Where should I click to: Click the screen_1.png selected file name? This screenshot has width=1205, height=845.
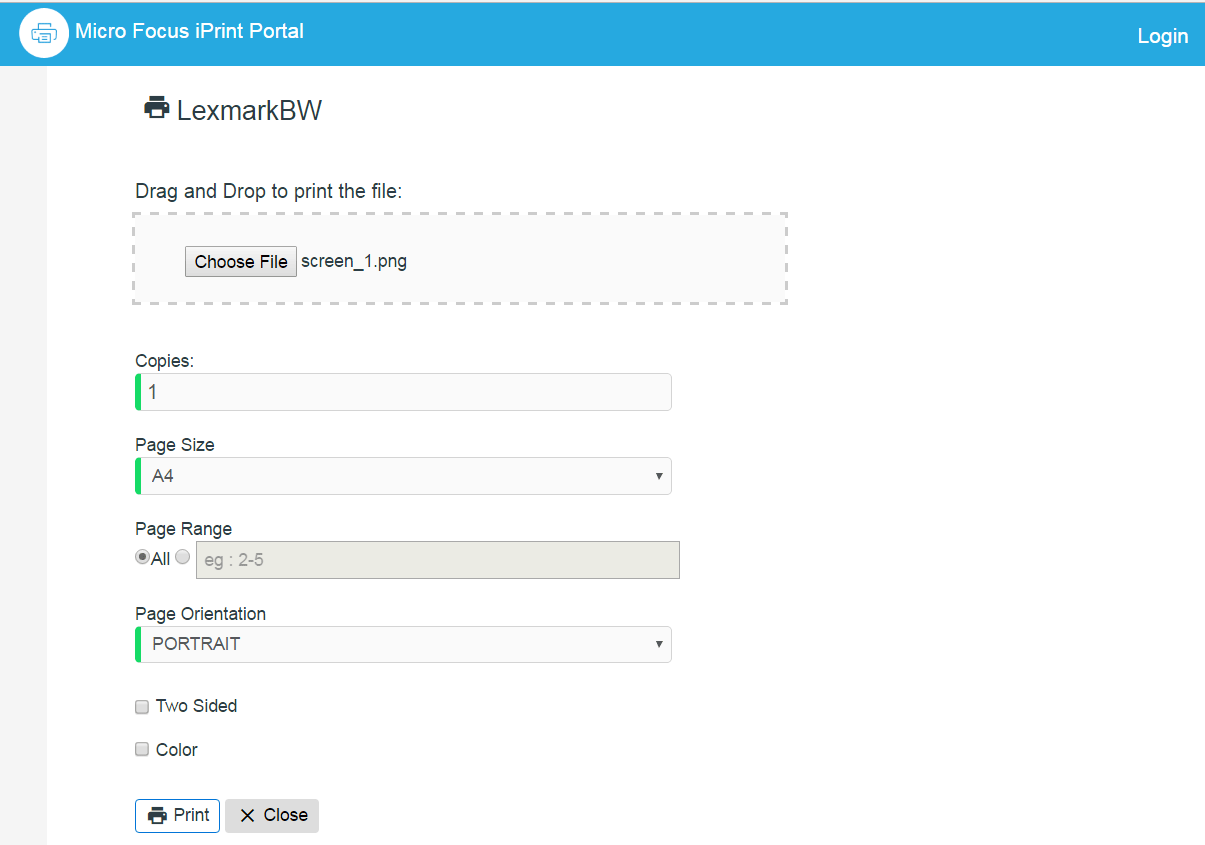pos(354,262)
